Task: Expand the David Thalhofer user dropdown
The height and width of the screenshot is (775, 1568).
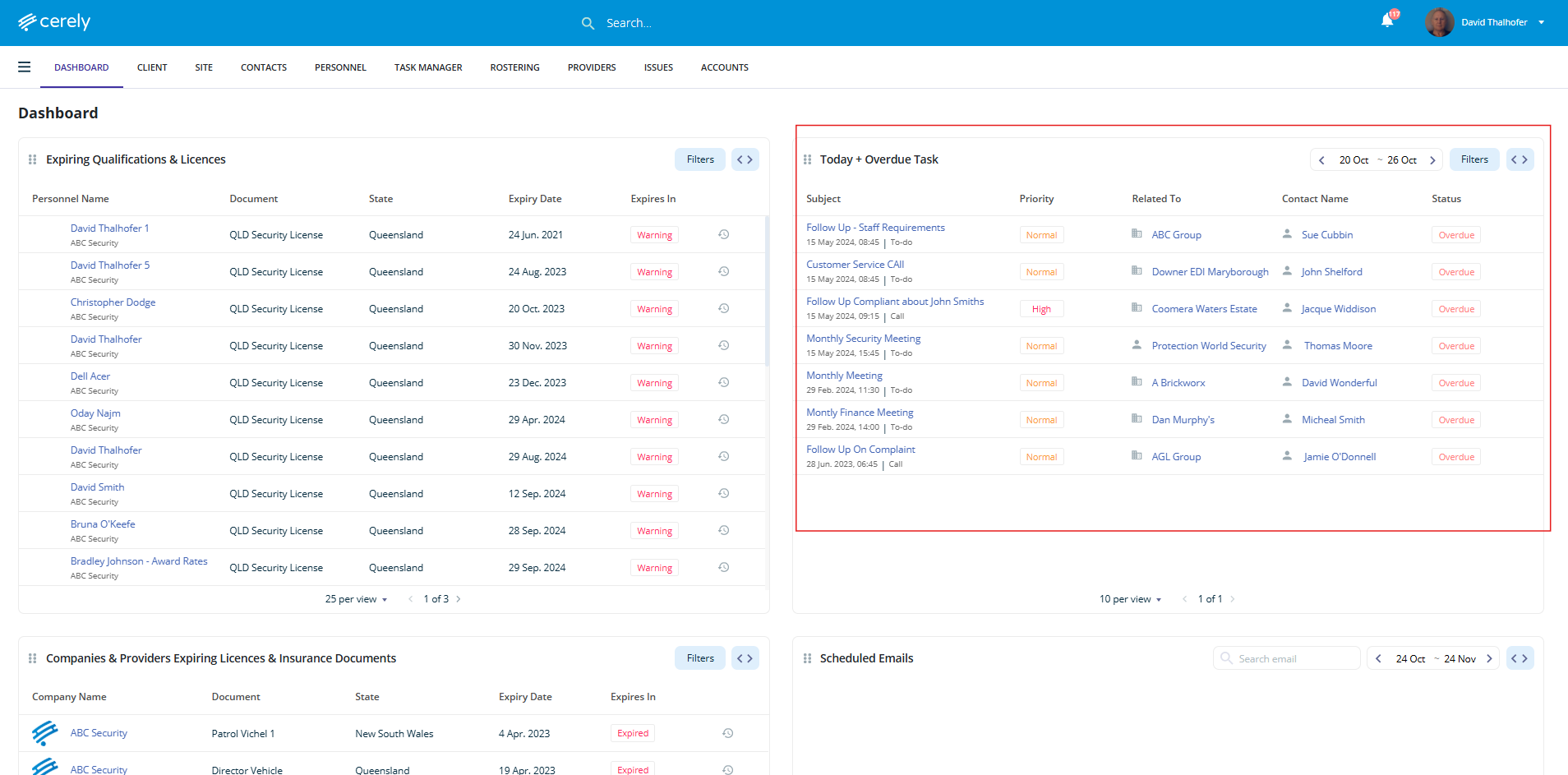Action: tap(1541, 22)
